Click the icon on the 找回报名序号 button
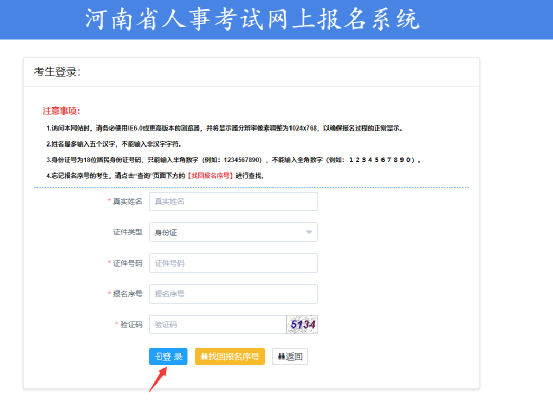Viewport: 553px width, 403px height. (x=204, y=356)
